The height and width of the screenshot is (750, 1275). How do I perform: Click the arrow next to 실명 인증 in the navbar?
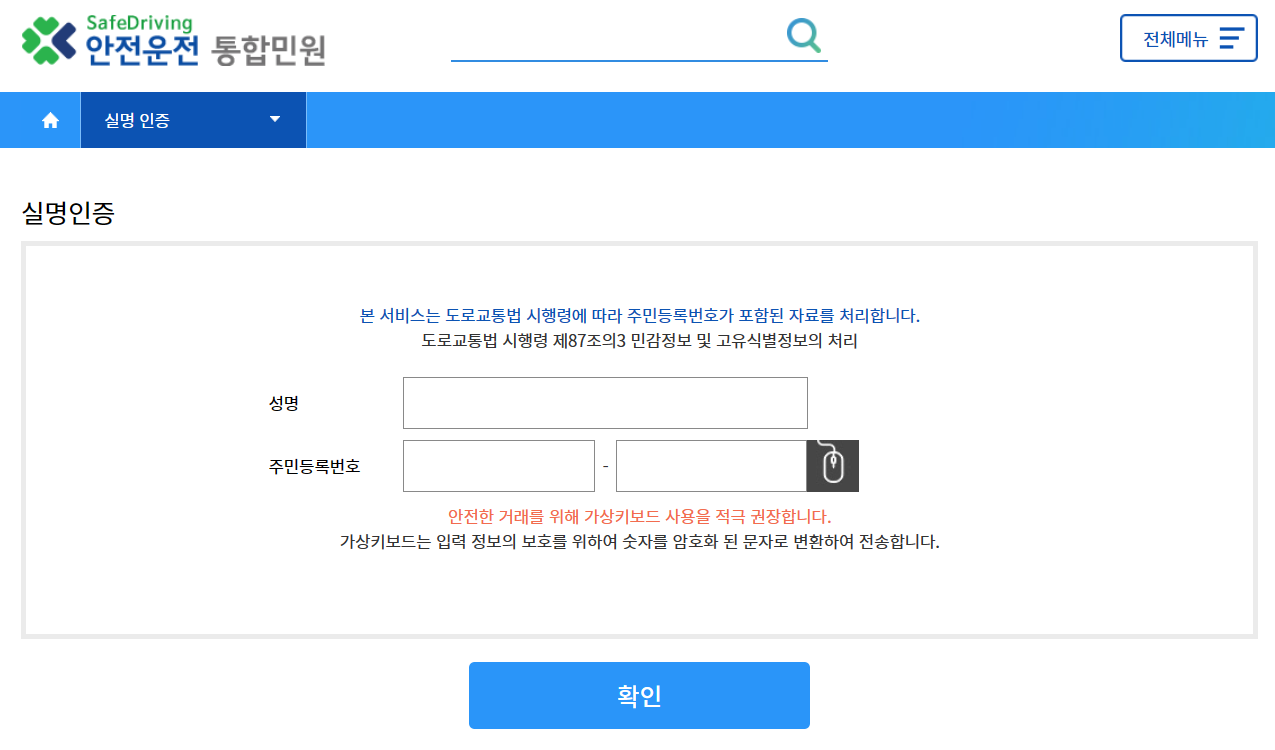[x=274, y=120]
